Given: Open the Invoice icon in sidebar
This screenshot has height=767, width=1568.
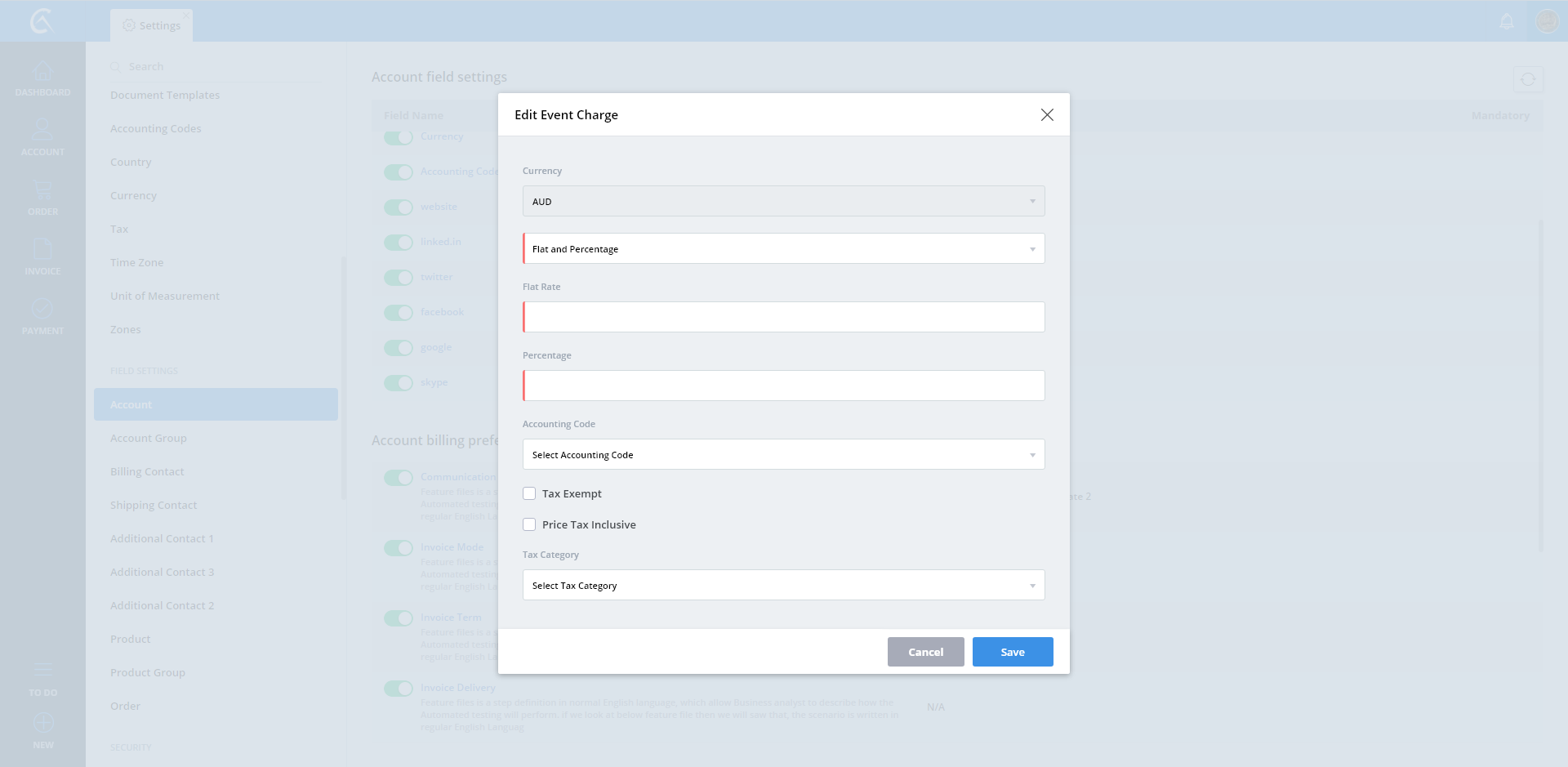Looking at the screenshot, I should (42, 250).
